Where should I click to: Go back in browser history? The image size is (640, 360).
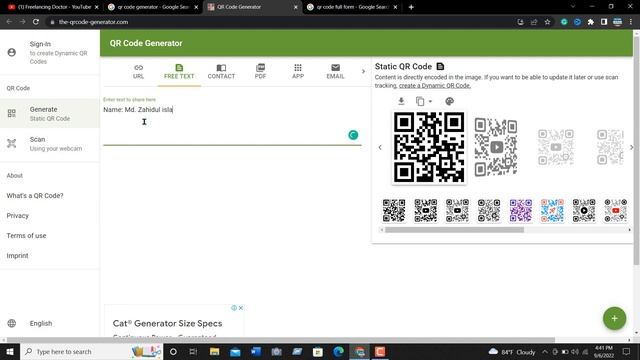(9, 22)
